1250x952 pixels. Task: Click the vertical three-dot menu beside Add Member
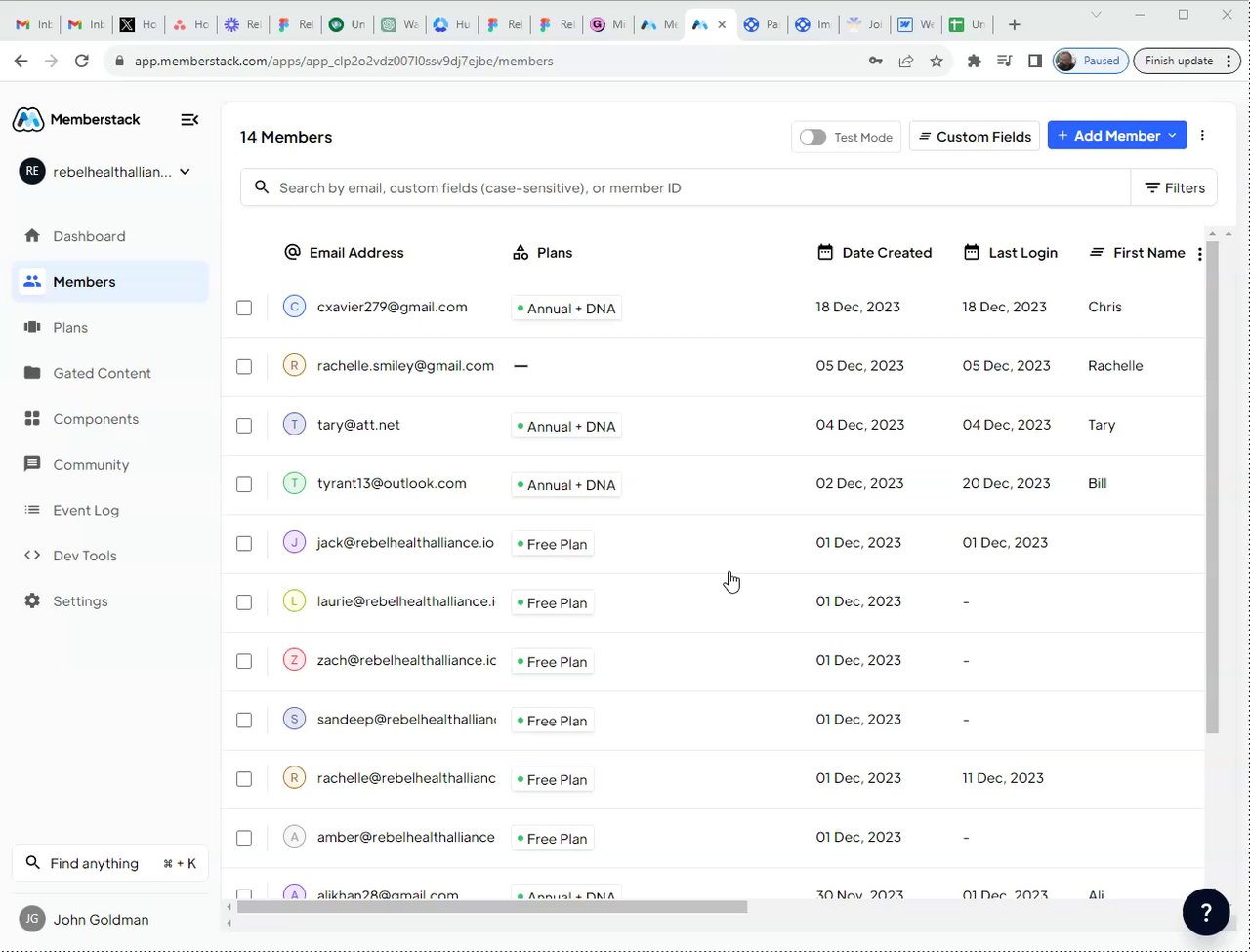[x=1202, y=136]
